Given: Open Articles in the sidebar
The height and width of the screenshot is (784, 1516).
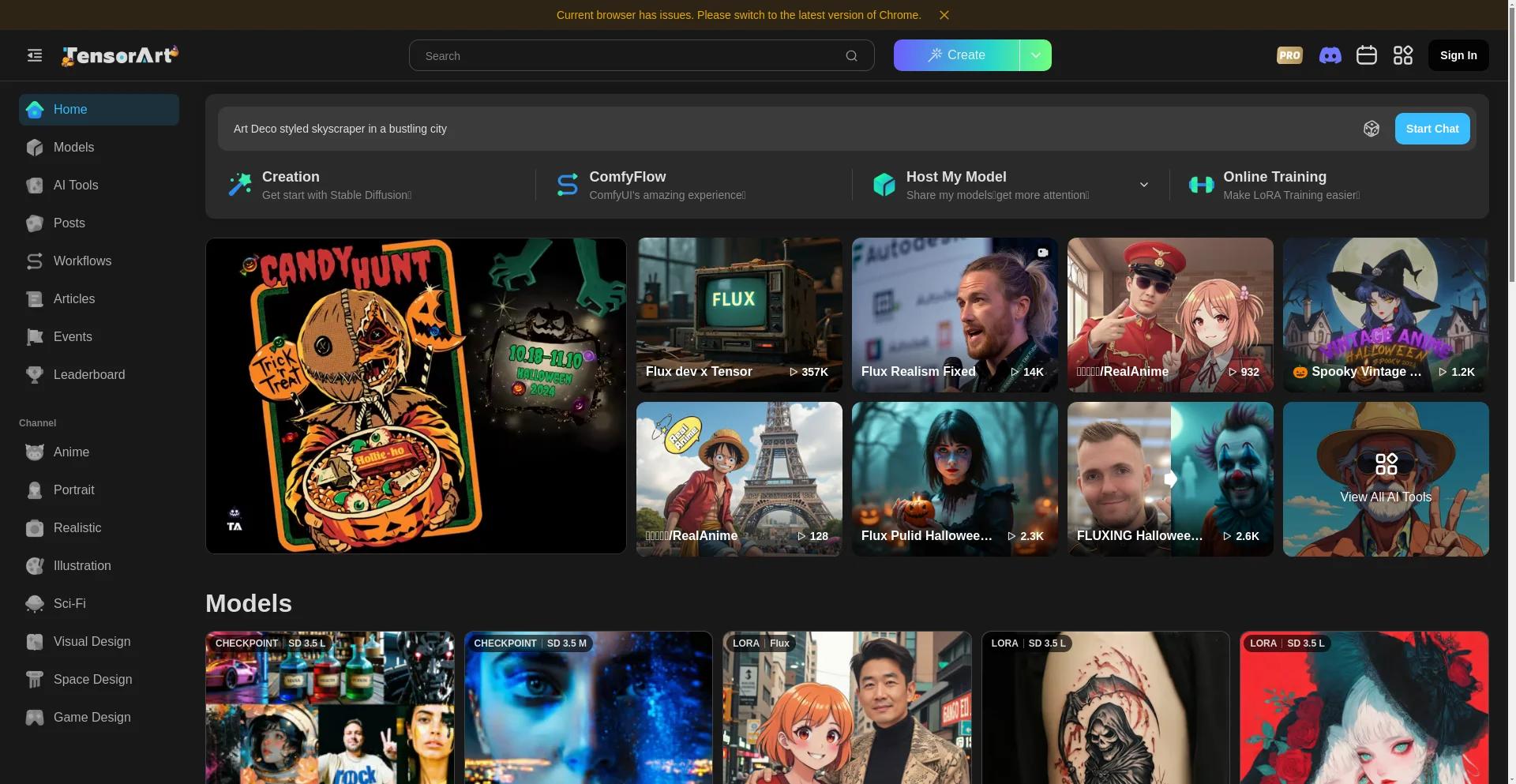Looking at the screenshot, I should (x=99, y=299).
